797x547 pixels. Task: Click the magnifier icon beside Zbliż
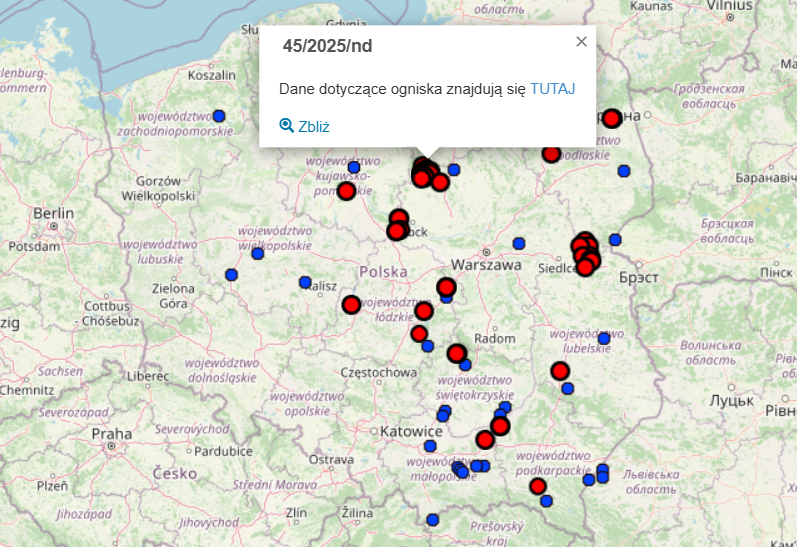[286, 126]
